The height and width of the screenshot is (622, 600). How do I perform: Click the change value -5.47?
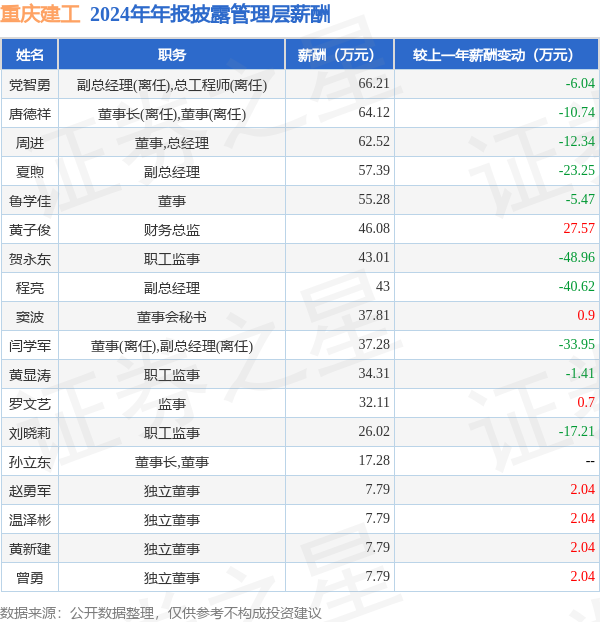click(x=580, y=199)
